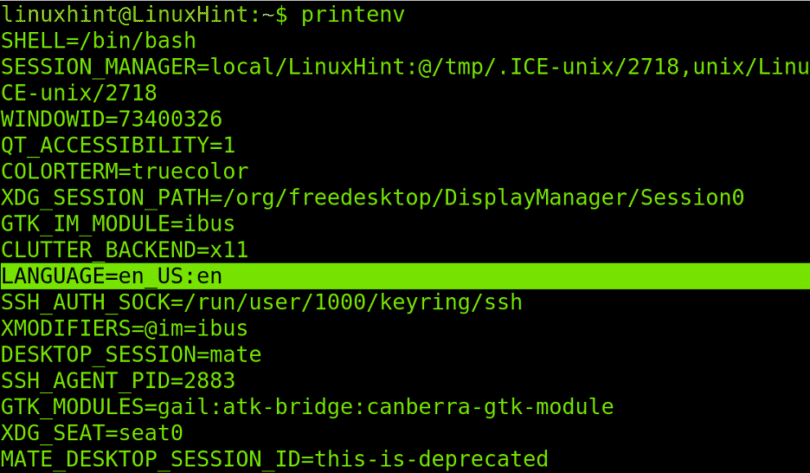Click the GTK_MODULES line
The width and height of the screenshot is (810, 473).
307,407
